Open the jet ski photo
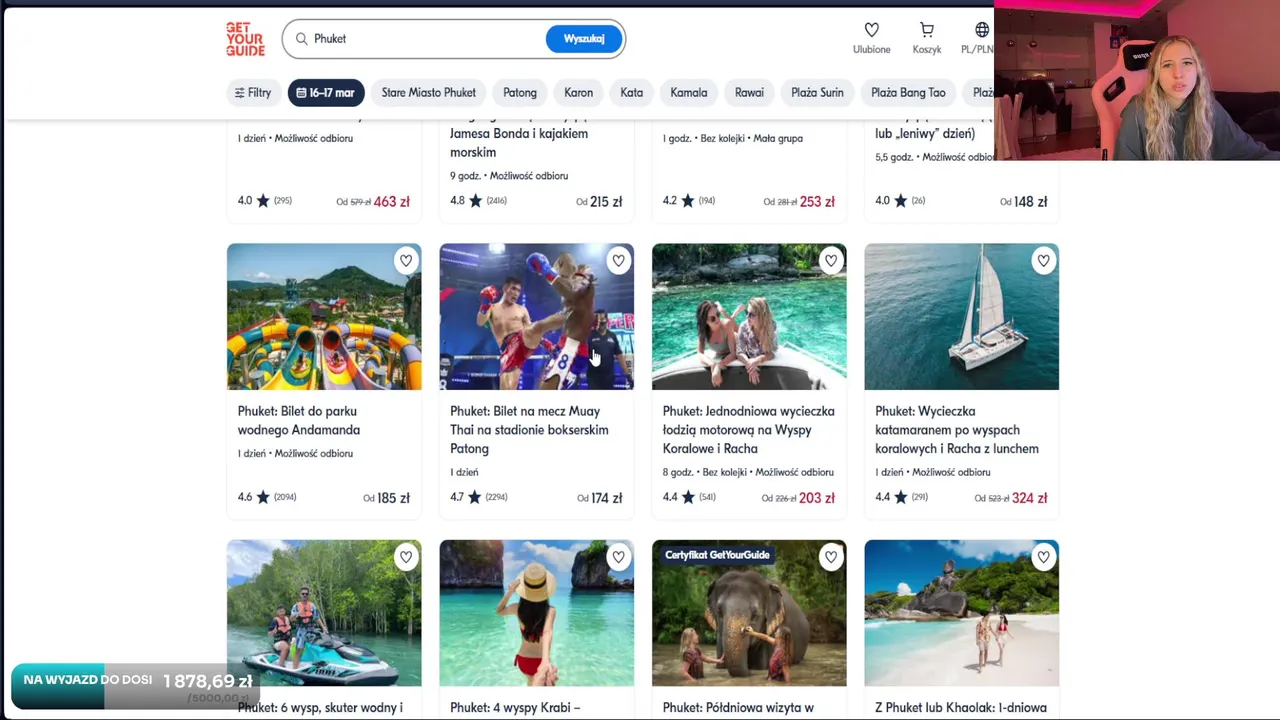 (x=324, y=614)
